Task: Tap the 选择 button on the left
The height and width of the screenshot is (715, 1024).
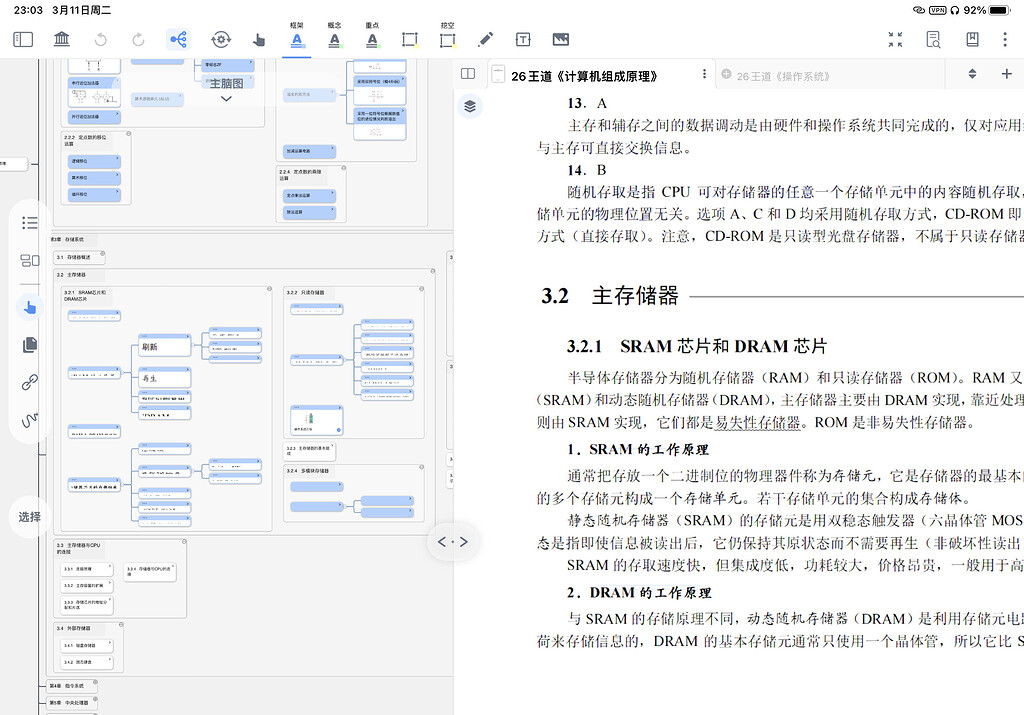Action: coord(28,518)
